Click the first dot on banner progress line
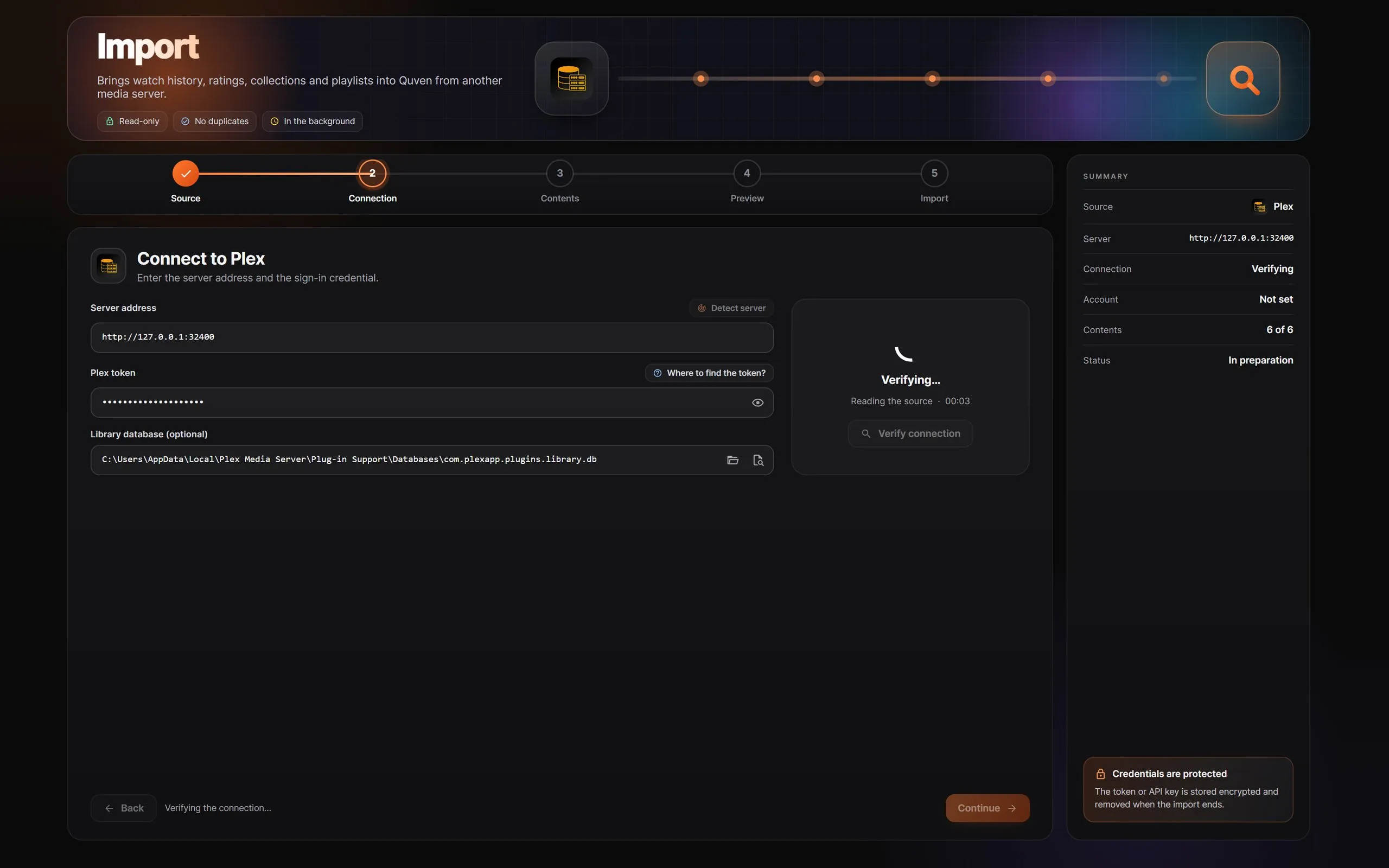Screen dimensions: 1389x868 point(701,79)
